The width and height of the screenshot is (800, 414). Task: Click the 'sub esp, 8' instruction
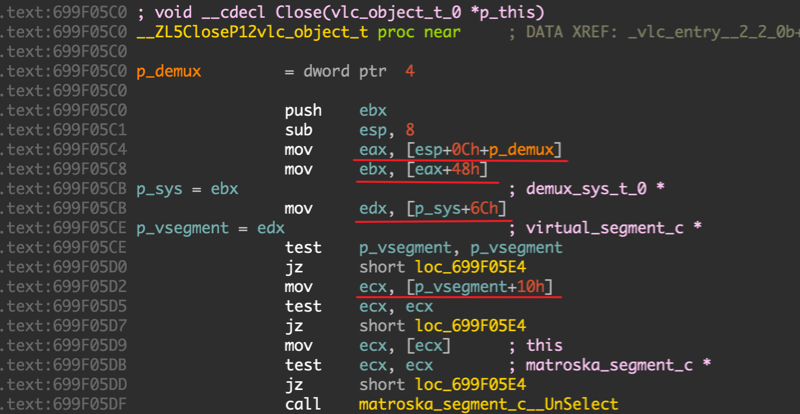349,130
